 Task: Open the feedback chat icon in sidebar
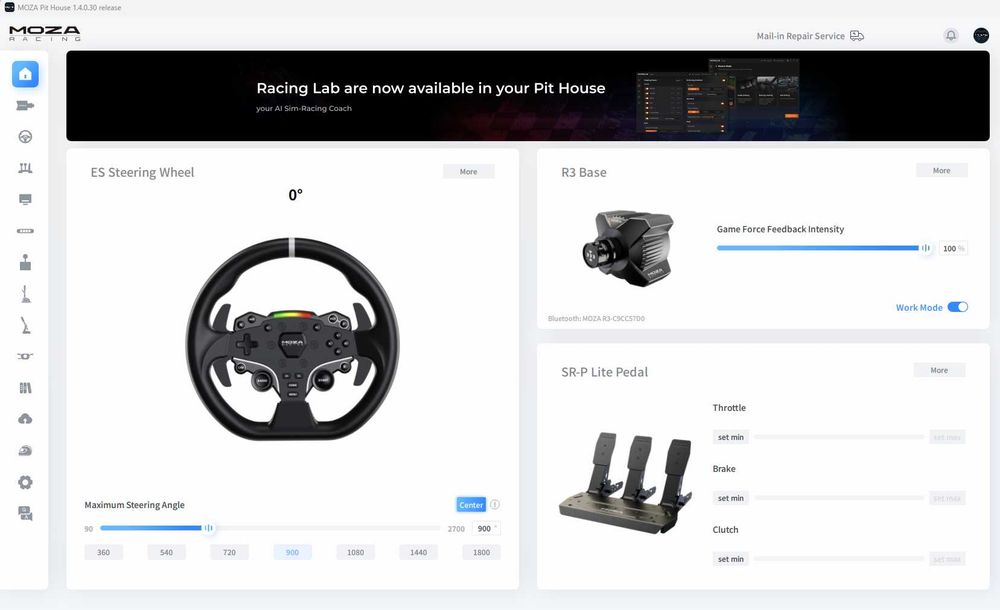[x=26, y=514]
